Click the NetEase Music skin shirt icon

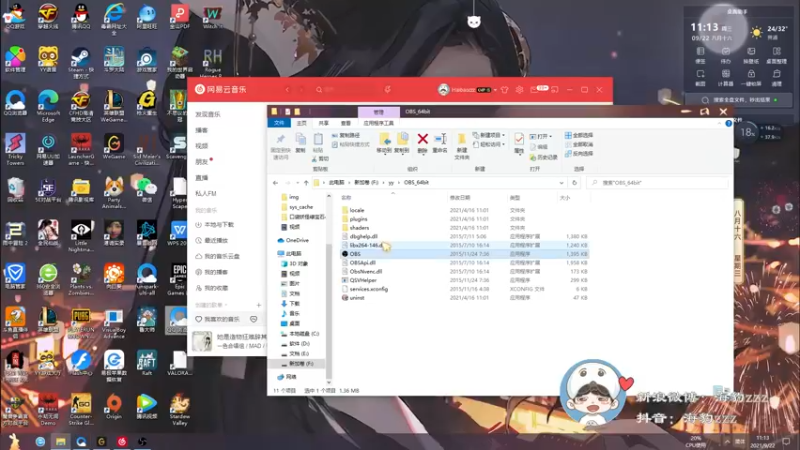(505, 90)
